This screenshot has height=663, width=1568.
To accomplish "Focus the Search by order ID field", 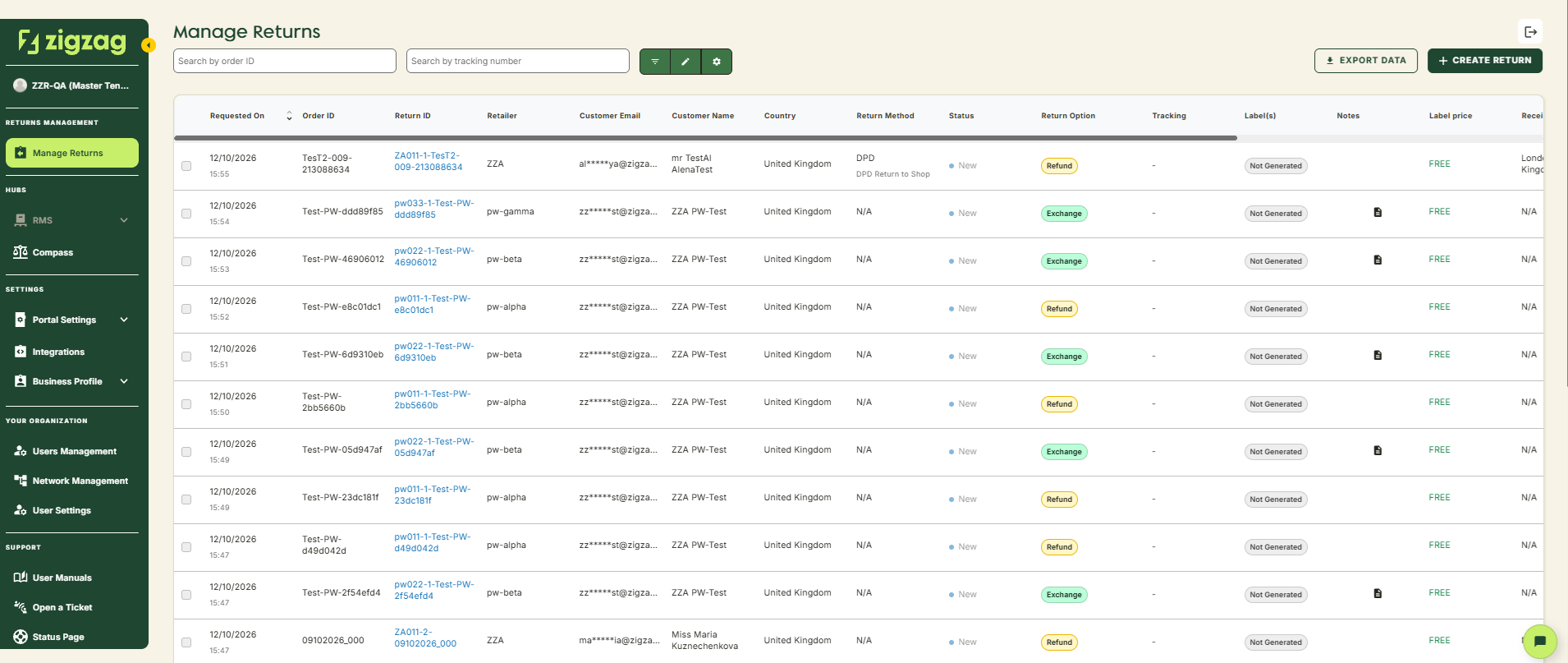I will (285, 61).
